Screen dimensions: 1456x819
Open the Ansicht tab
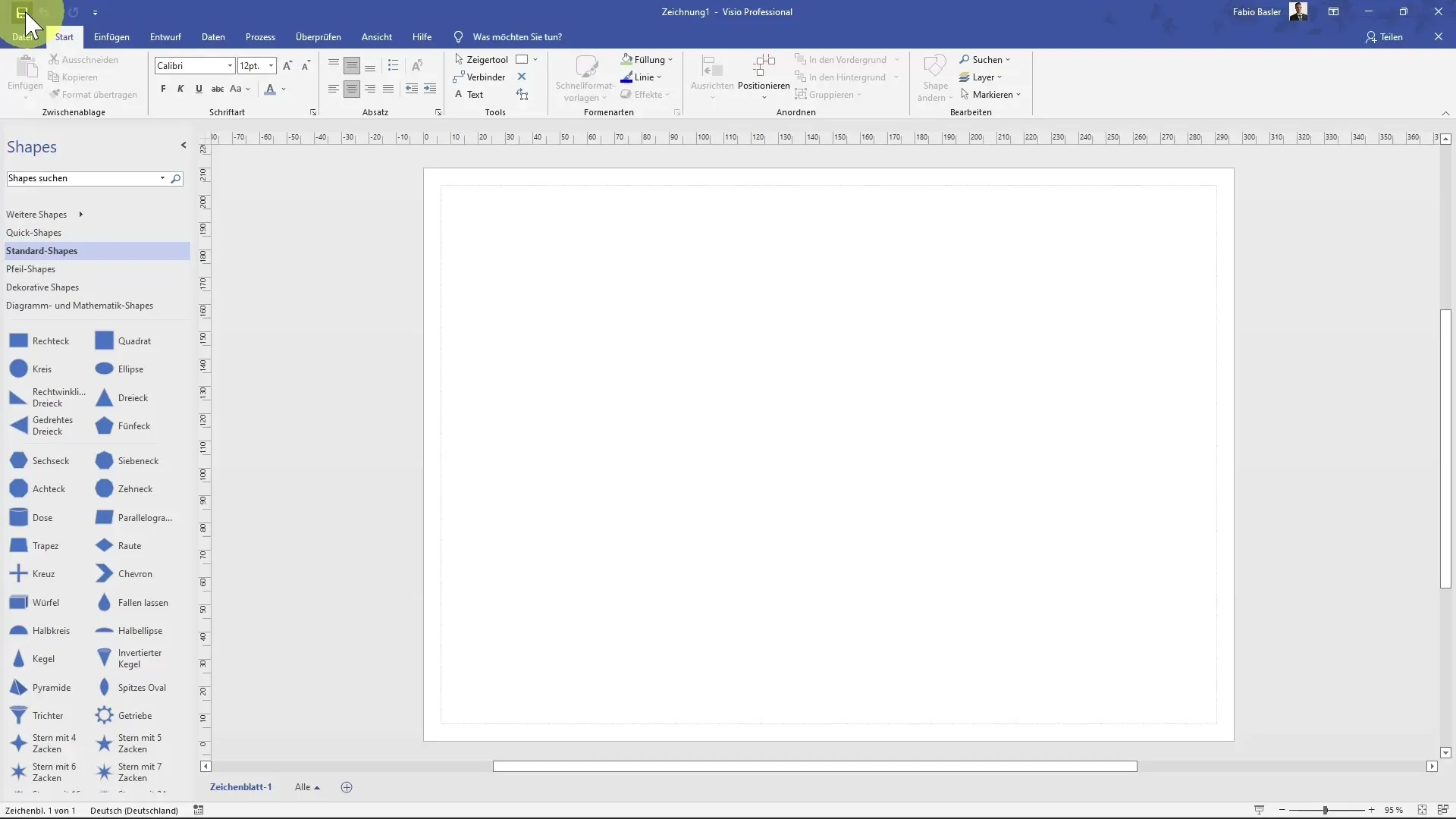coord(377,36)
